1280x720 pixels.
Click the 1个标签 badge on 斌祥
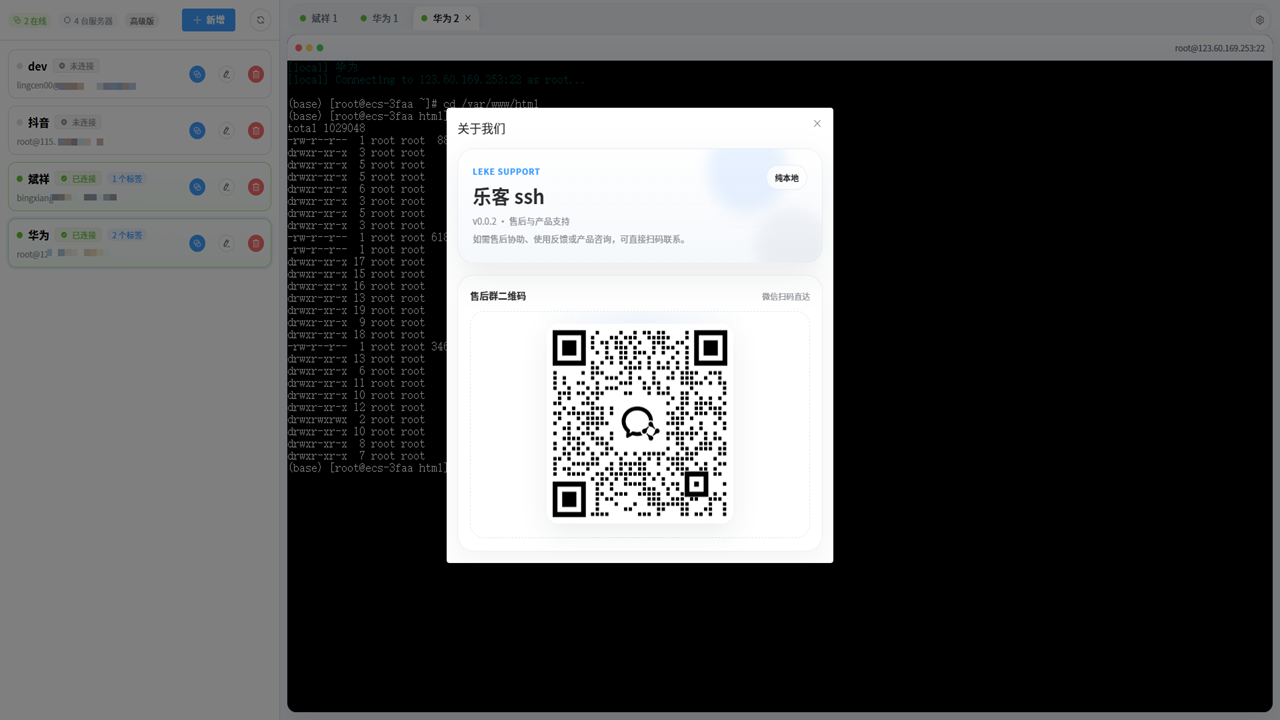tap(127, 179)
